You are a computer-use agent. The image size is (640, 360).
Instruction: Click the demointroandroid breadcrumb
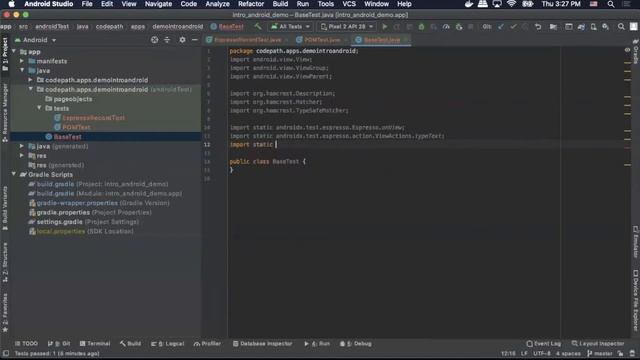[178, 27]
